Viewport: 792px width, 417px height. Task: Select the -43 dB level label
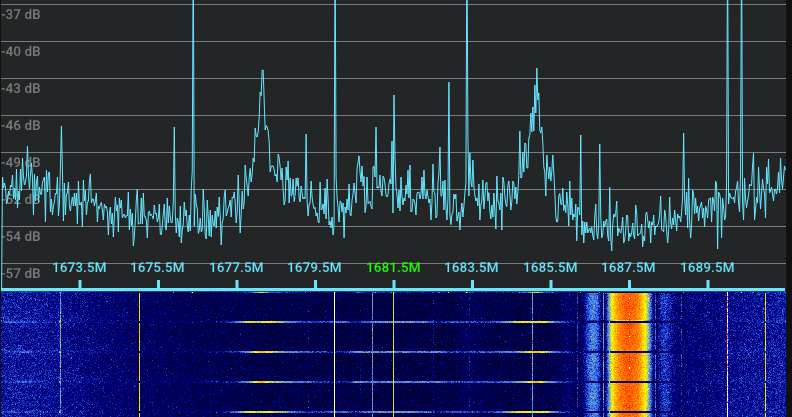click(x=20, y=88)
